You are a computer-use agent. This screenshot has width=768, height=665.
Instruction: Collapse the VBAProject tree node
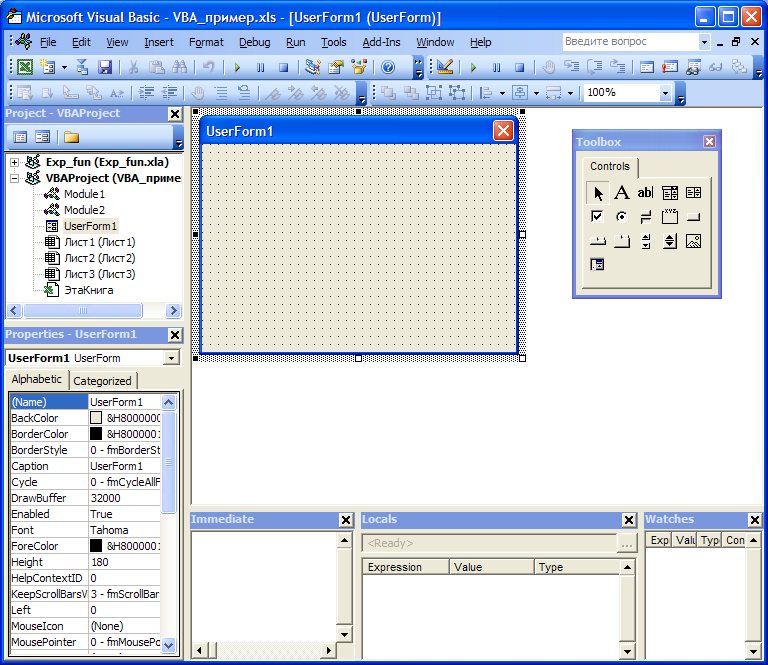pyautogui.click(x=14, y=178)
